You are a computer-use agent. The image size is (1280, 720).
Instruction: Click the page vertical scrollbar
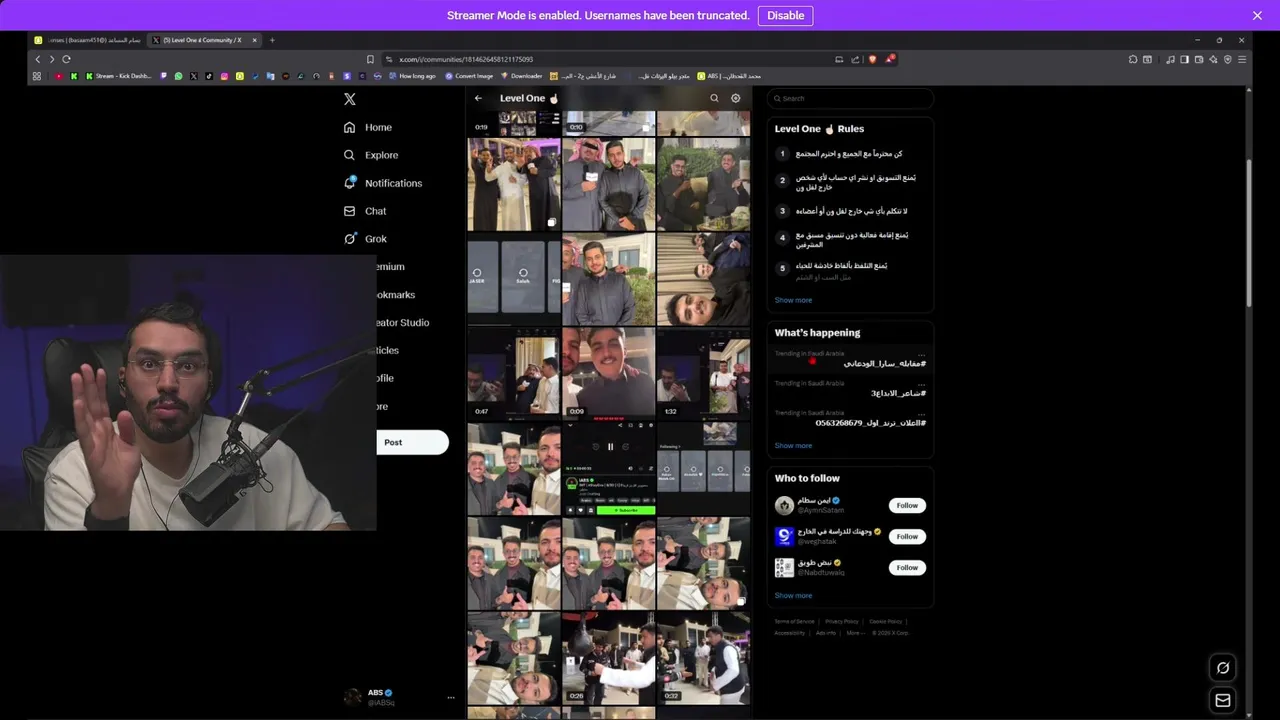pyautogui.click(x=1248, y=232)
